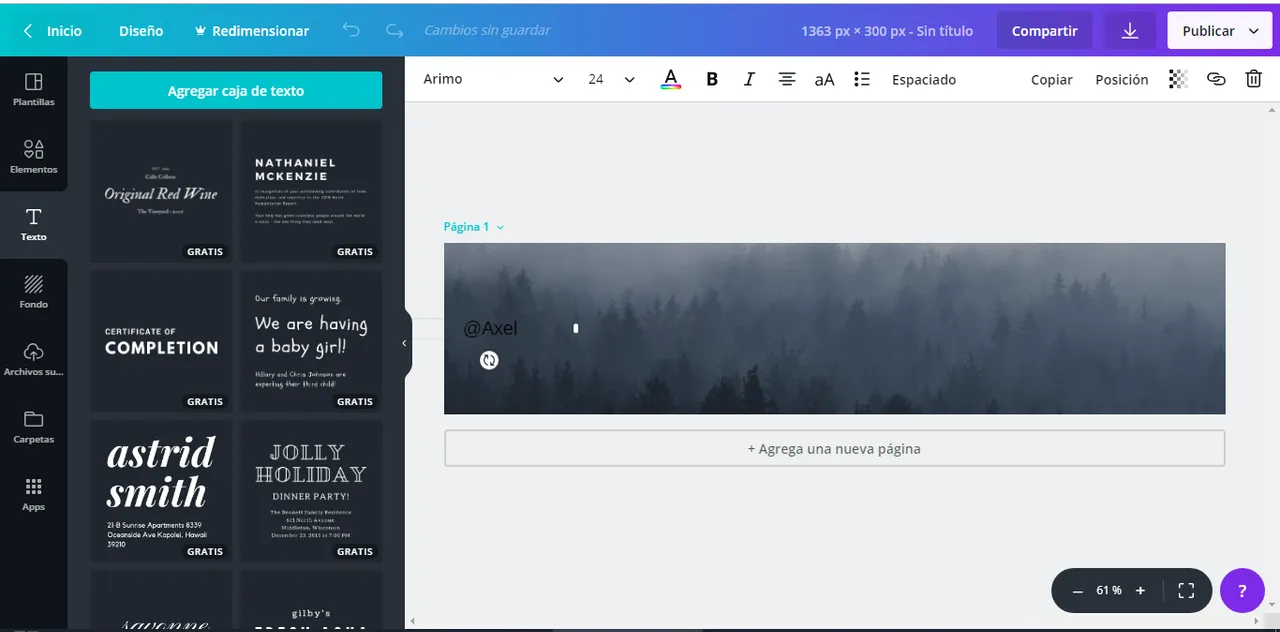Toggle bold formatting
Screen dimensions: 1280x632
[x=712, y=79]
